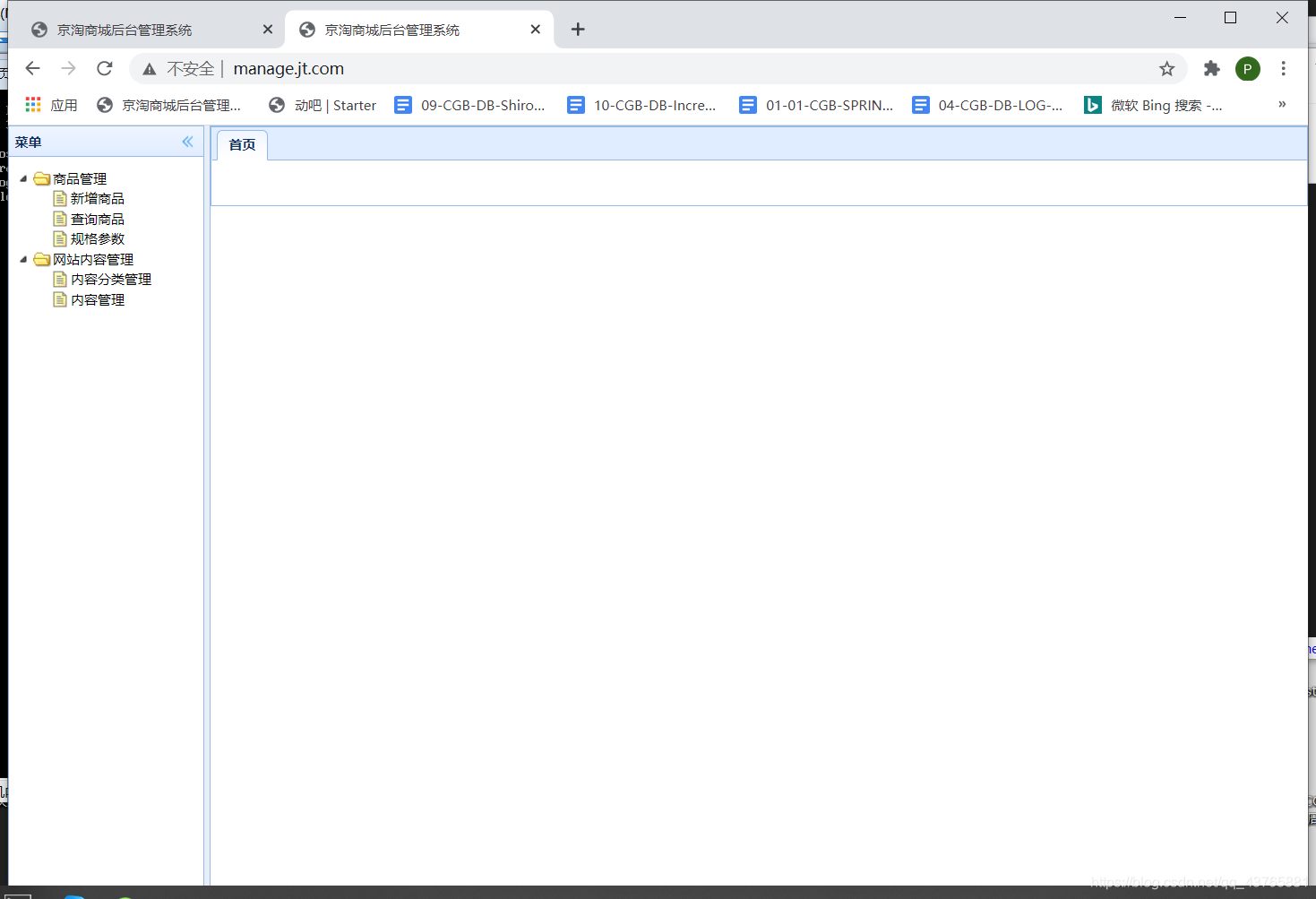Open 内容分类管理 in the menu tree
The image size is (1316, 899).
click(111, 279)
